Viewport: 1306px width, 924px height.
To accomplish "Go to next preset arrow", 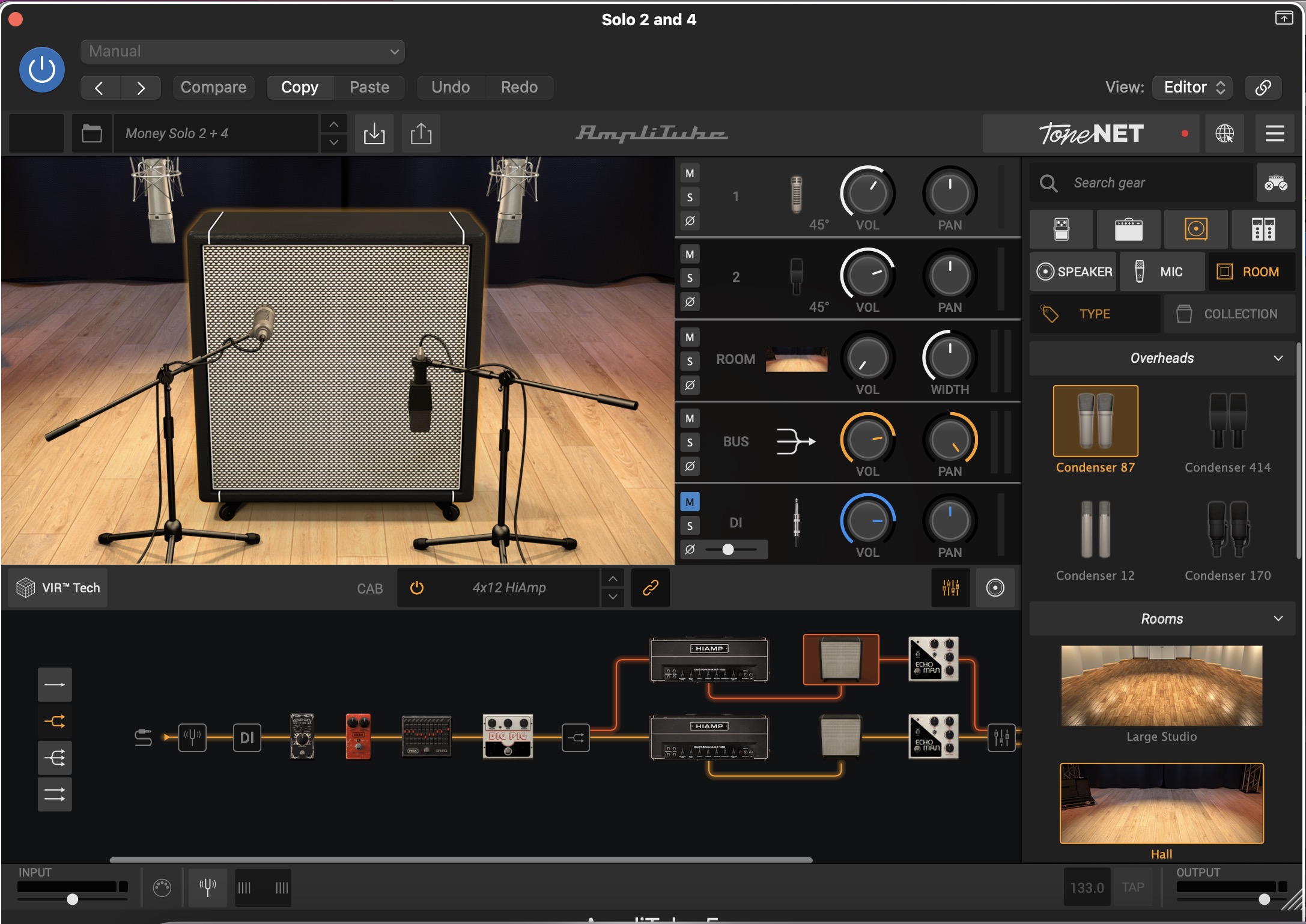I will click(x=141, y=88).
